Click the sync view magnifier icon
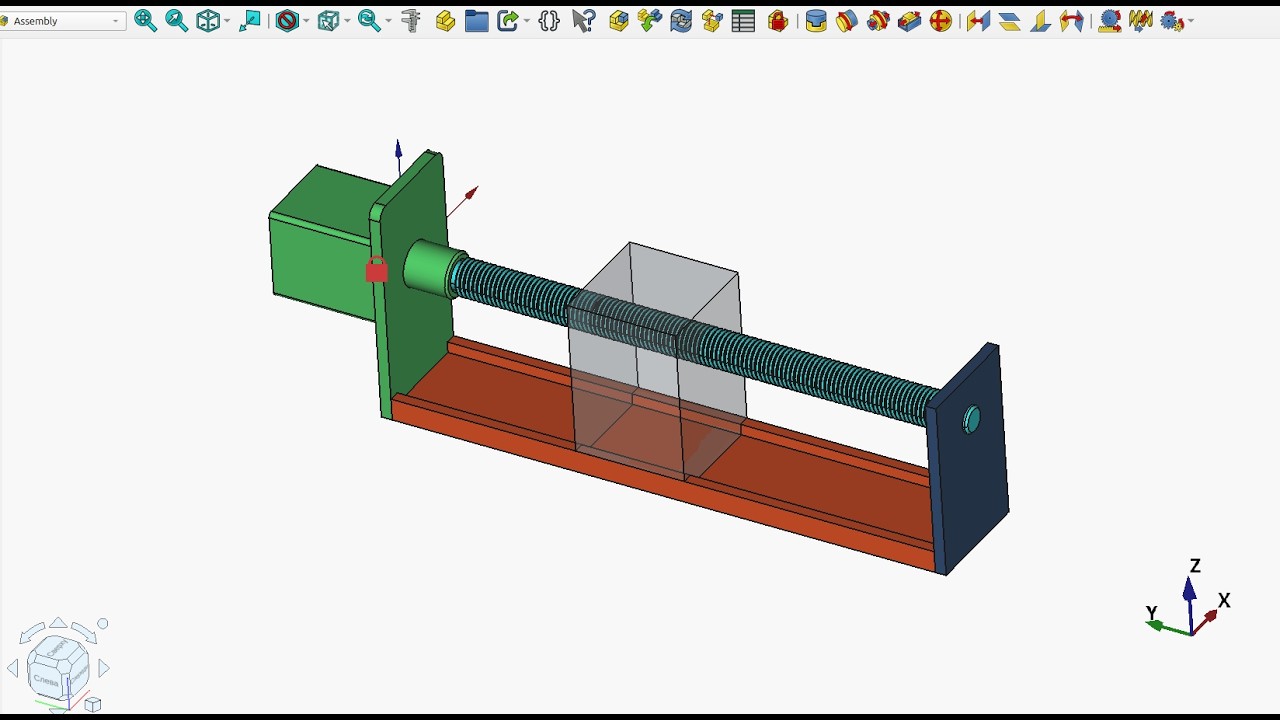 coord(368,21)
